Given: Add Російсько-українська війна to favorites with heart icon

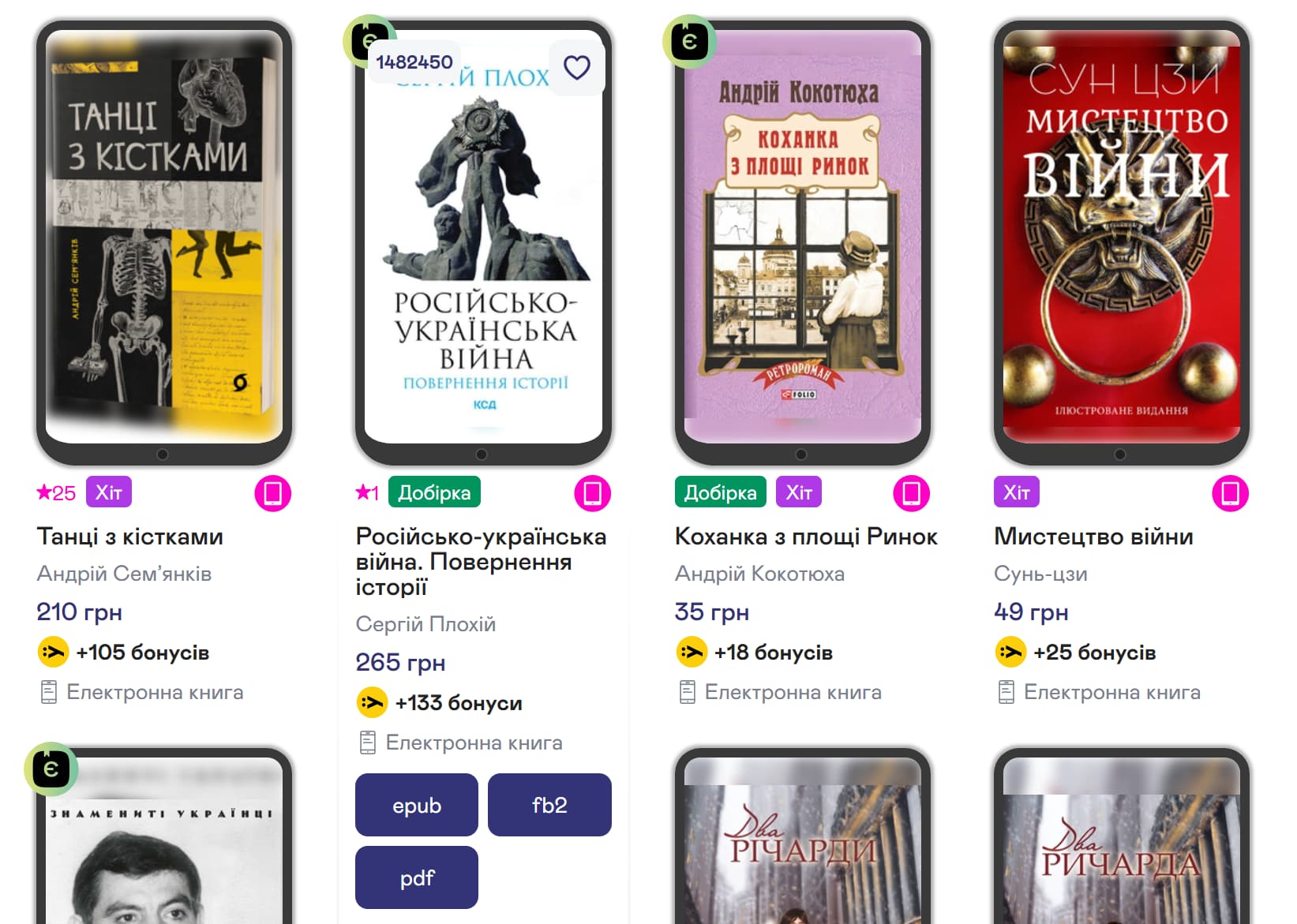Looking at the screenshot, I should tap(577, 68).
